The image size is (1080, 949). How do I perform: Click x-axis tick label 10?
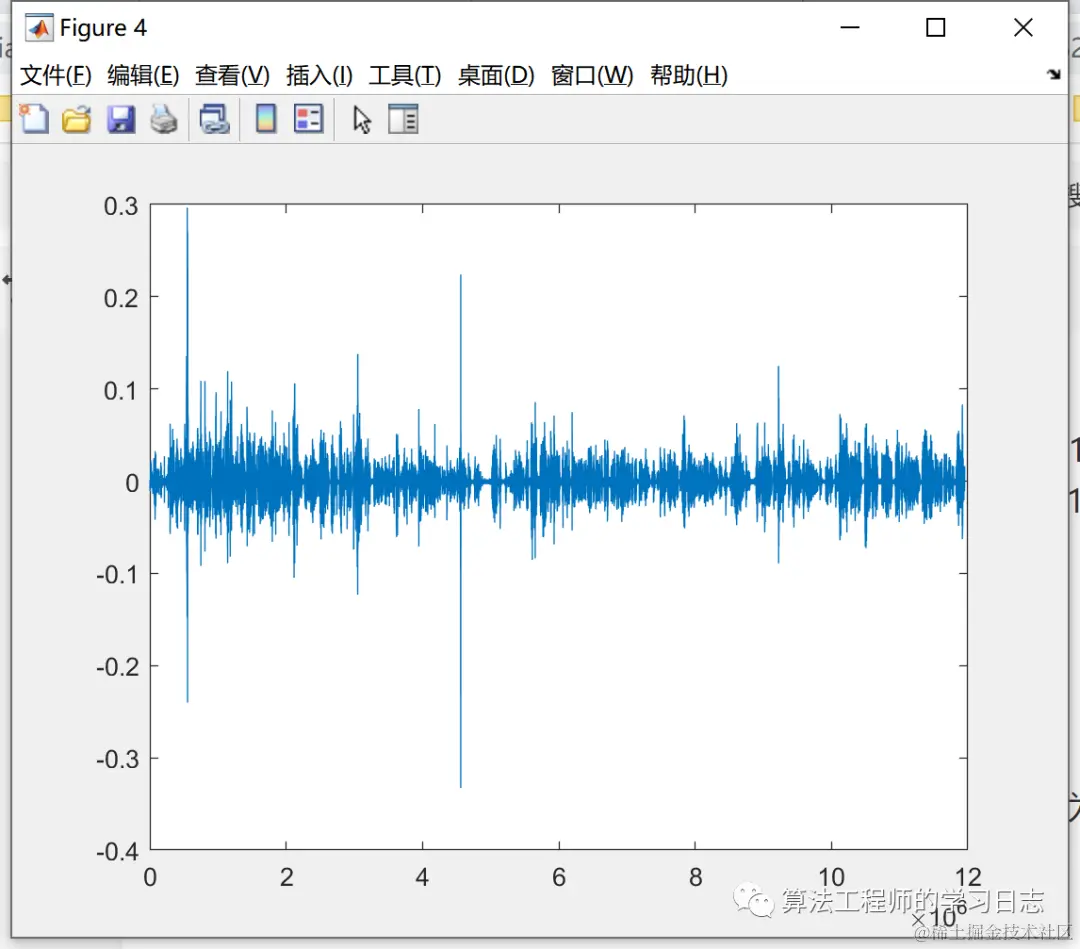(831, 877)
